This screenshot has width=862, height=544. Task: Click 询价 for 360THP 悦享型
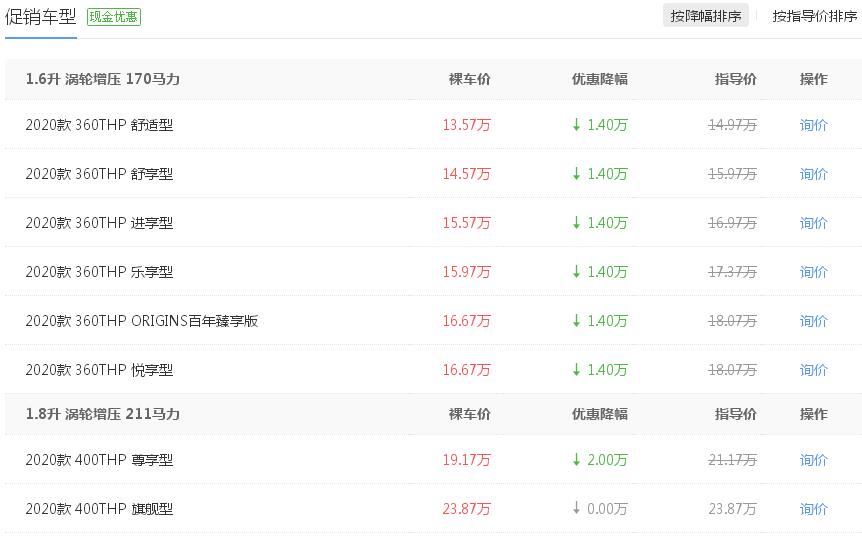click(x=813, y=370)
